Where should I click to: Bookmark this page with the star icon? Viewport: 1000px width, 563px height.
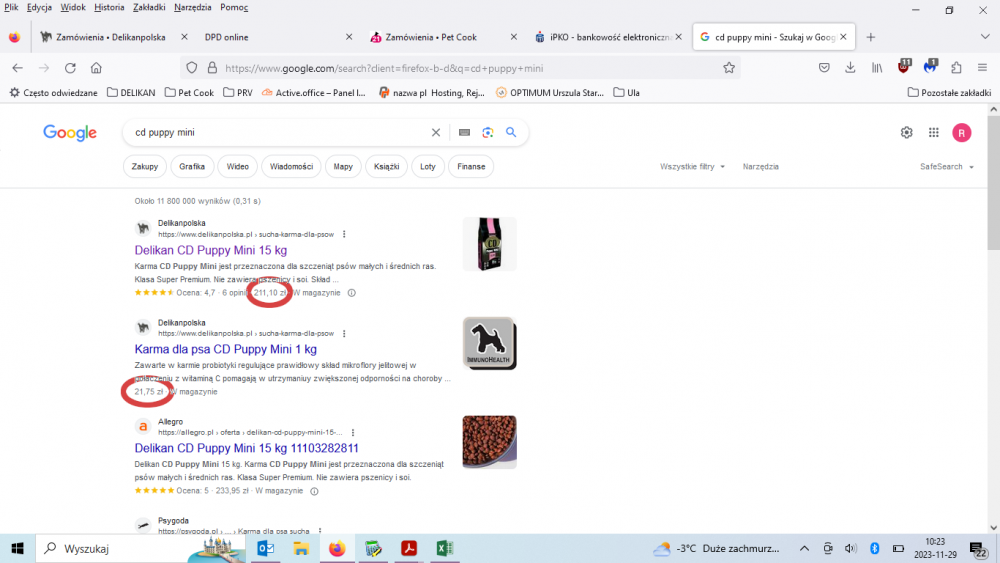tap(729, 68)
